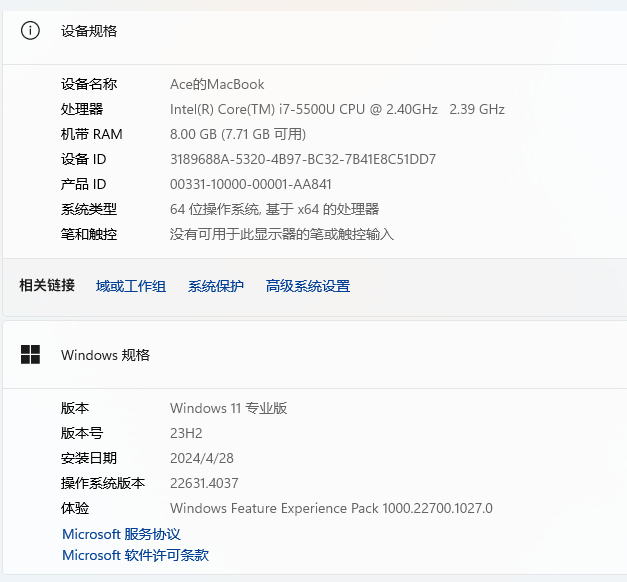Click the Windows 规格 section header
Image resolution: width=627 pixels, height=582 pixels.
pyautogui.click(x=105, y=355)
